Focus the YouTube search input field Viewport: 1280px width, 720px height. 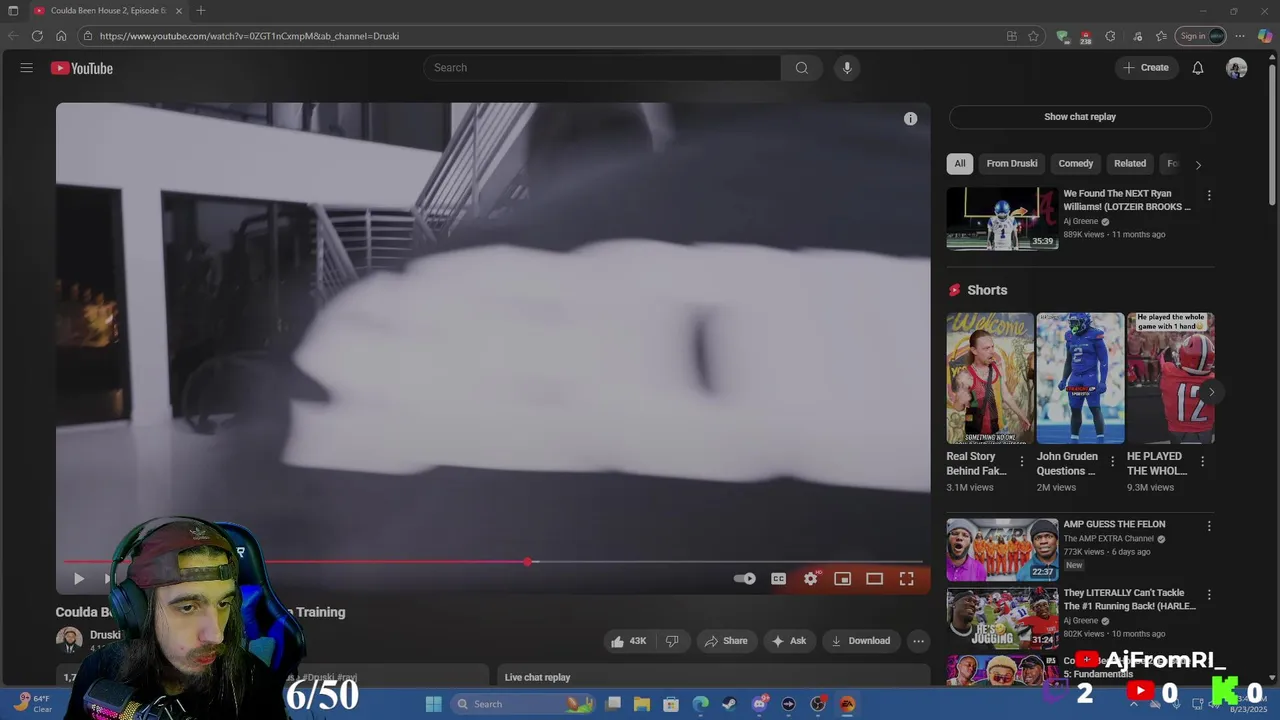pyautogui.click(x=601, y=68)
